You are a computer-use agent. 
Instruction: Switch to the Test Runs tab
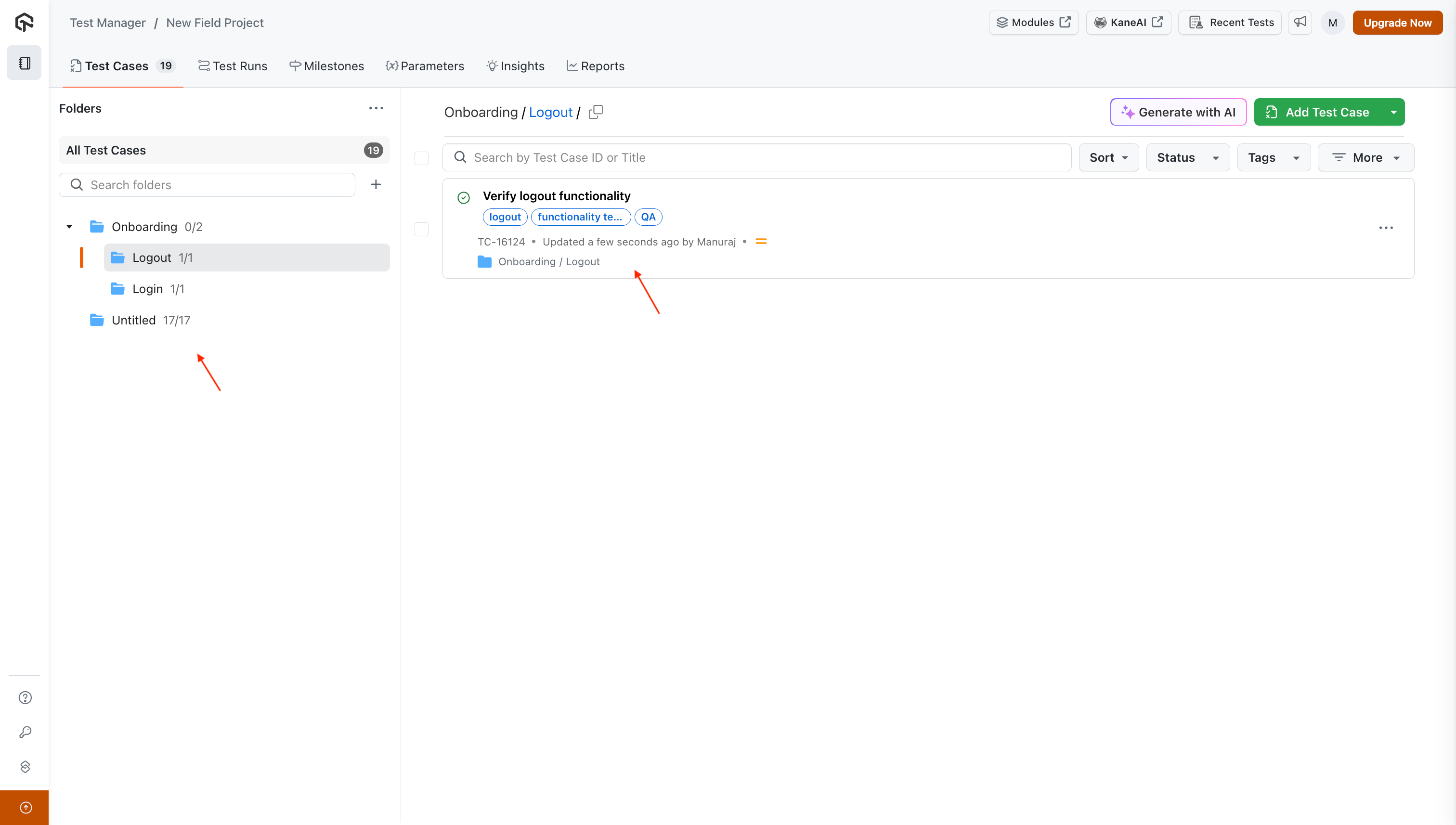pos(233,66)
